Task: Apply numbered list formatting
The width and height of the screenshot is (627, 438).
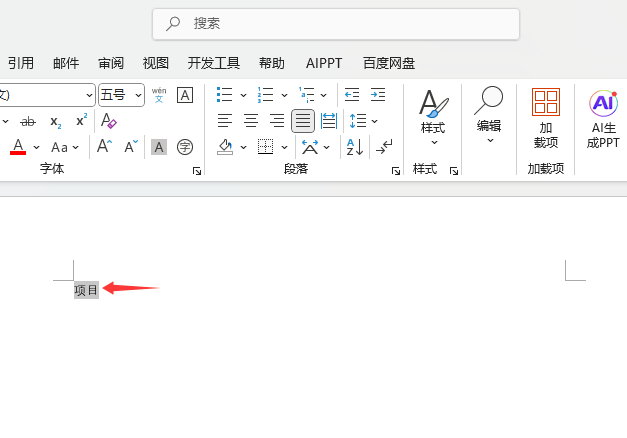Action: point(266,95)
